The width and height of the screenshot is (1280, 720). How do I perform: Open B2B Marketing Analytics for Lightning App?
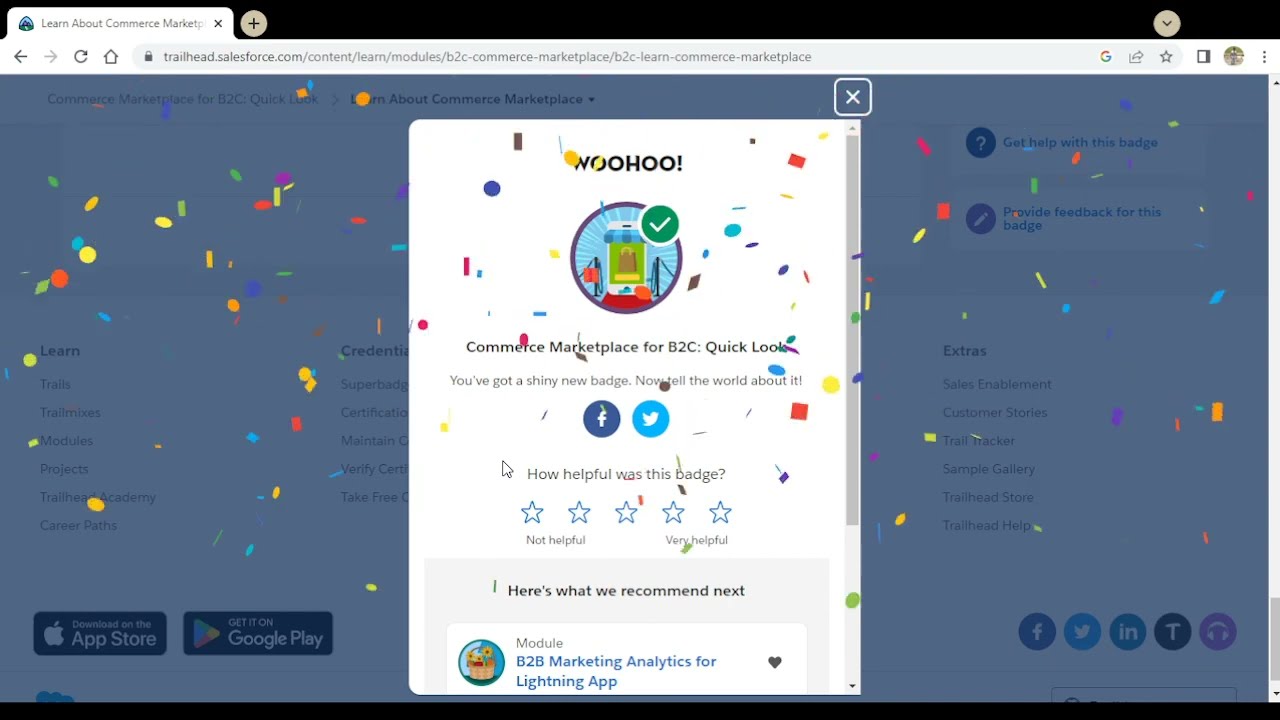616,671
